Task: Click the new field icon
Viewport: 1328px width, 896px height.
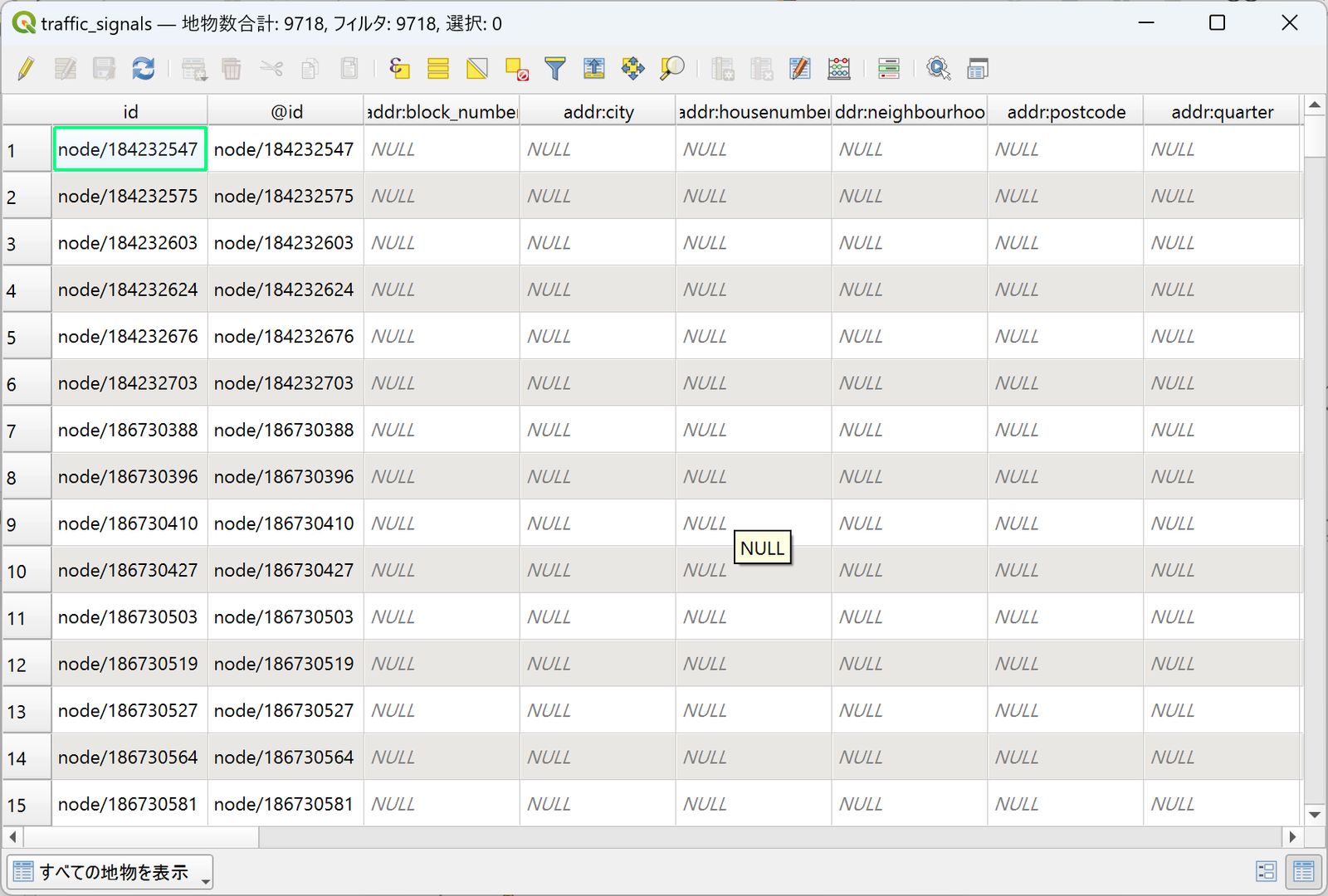Action: click(x=722, y=69)
